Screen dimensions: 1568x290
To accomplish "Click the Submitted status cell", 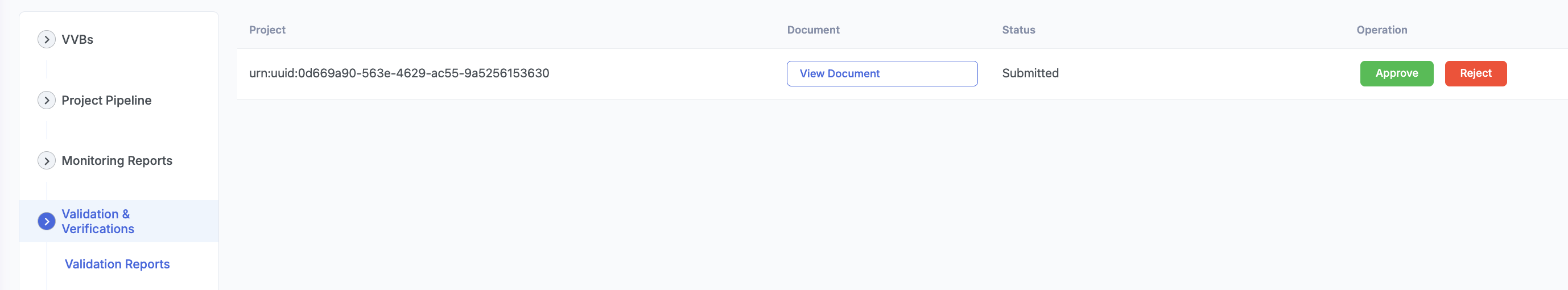I will [x=1030, y=73].
